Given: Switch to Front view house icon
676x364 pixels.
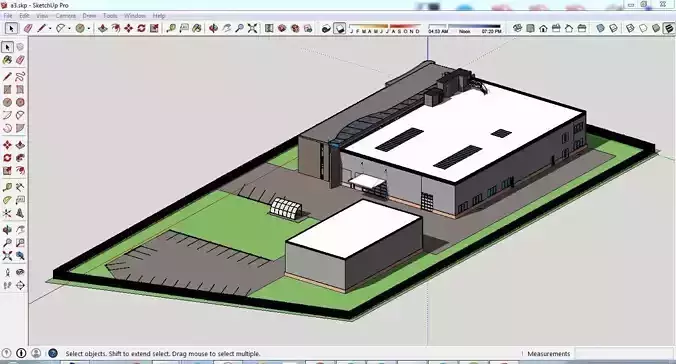Looking at the screenshot, I should point(543,28).
